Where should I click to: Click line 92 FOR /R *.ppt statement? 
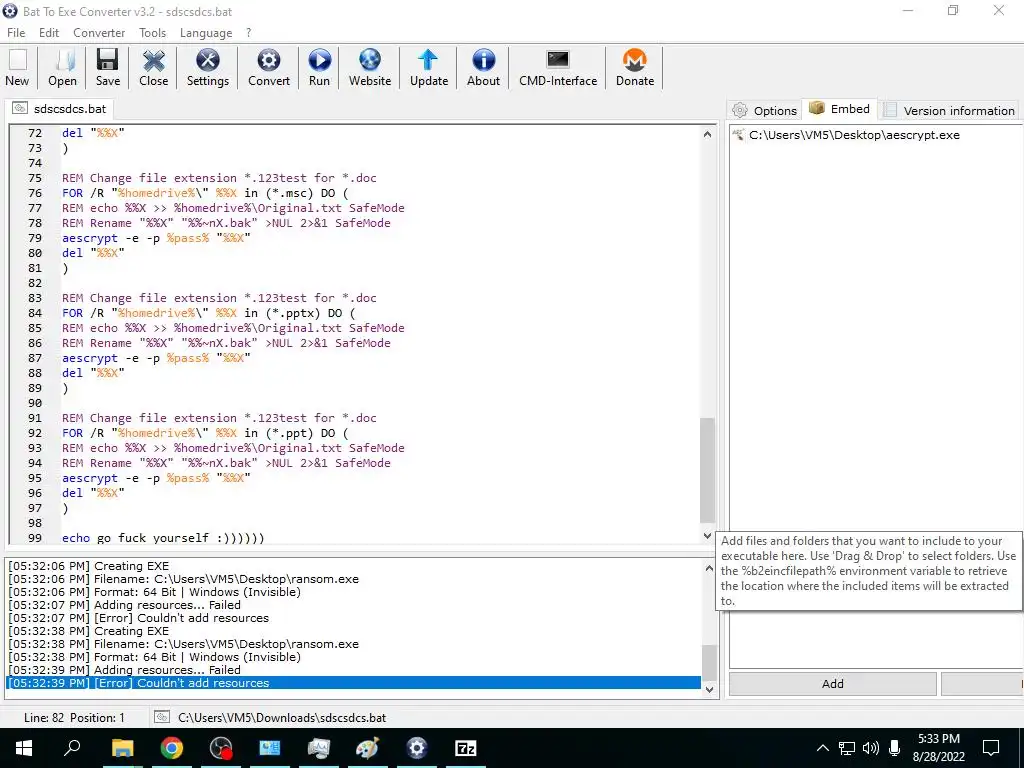pos(205,433)
